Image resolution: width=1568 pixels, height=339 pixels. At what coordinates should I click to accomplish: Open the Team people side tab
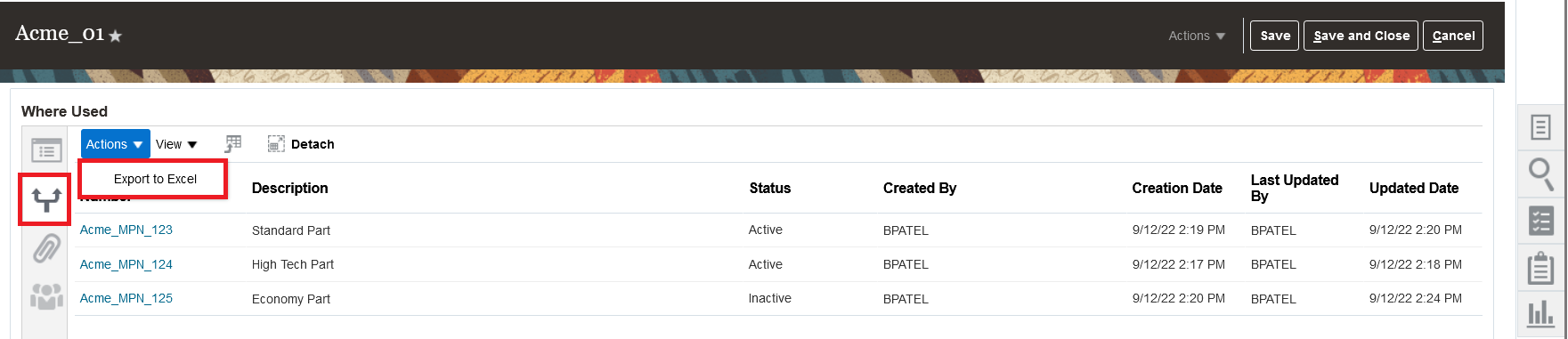(46, 296)
